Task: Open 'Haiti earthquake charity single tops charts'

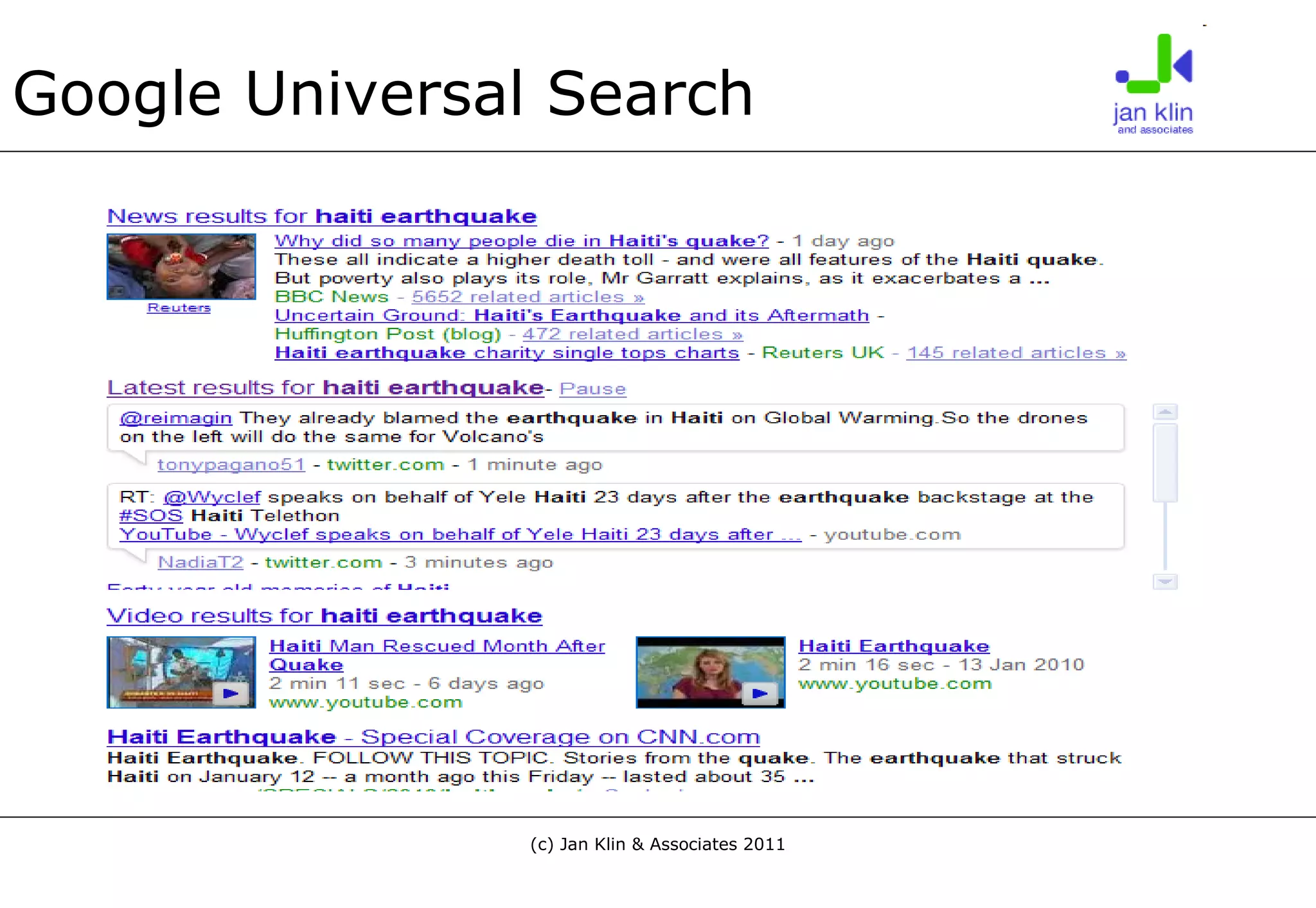Action: [506, 353]
